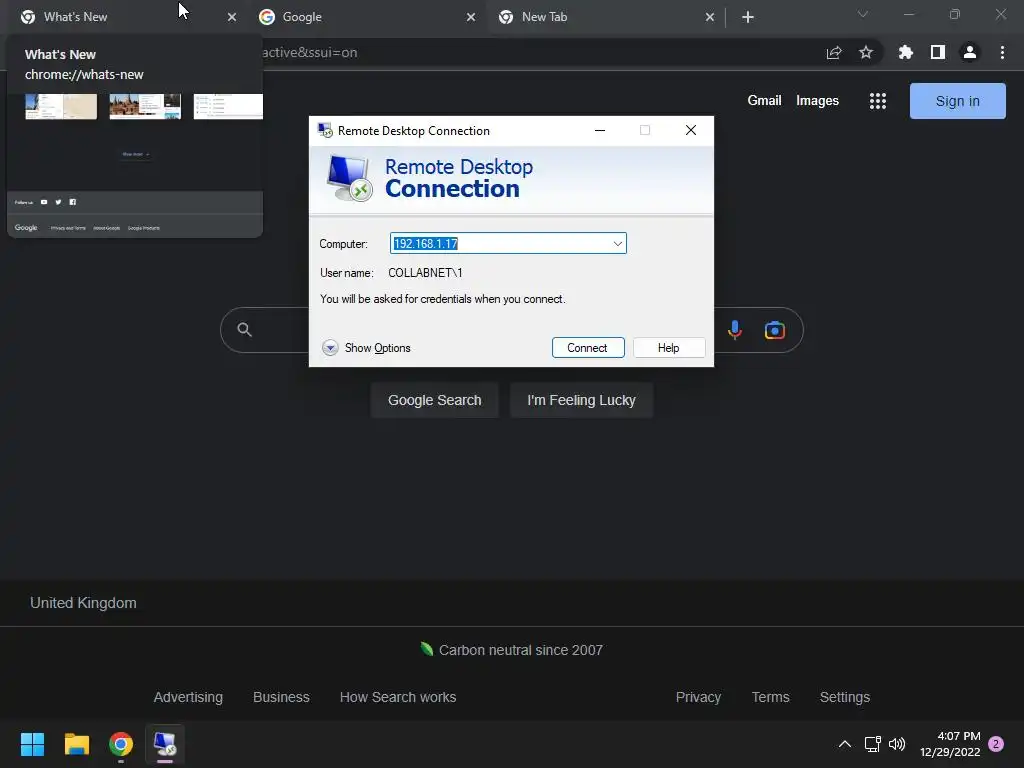Click first thumbnail in What's New preview
Screen dimensions: 1024x768
pyautogui.click(x=61, y=106)
